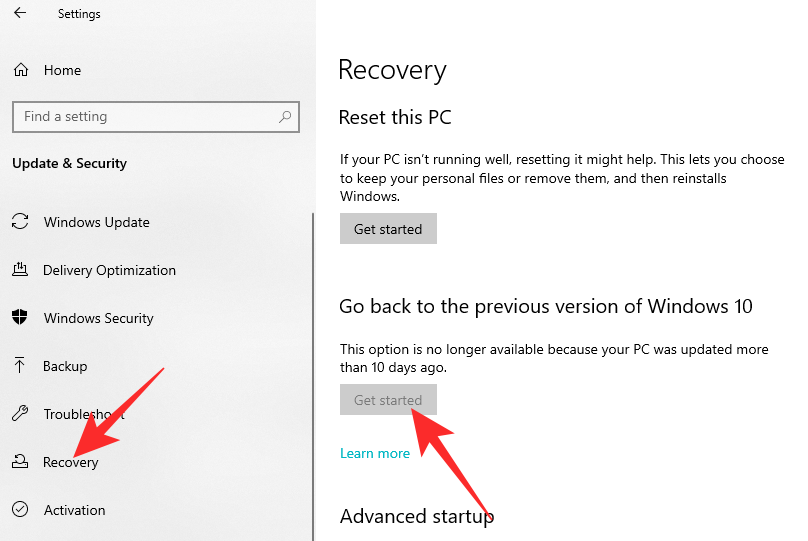This screenshot has height=541, width=808.
Task: Click Get started under Reset this PC
Action: tap(388, 229)
